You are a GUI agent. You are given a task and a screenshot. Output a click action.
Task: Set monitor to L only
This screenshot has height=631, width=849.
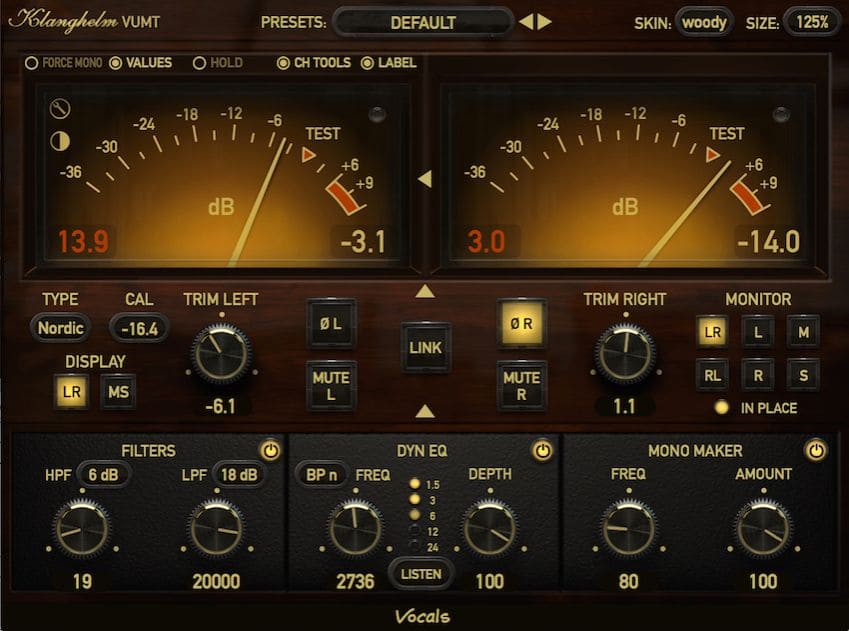(x=758, y=331)
